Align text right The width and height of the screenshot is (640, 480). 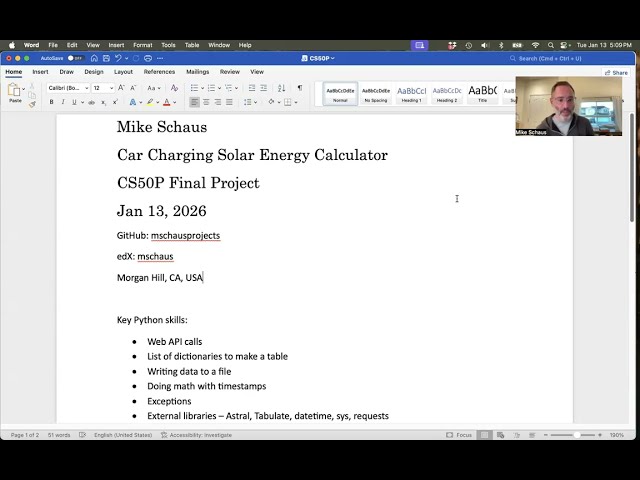tap(218, 102)
